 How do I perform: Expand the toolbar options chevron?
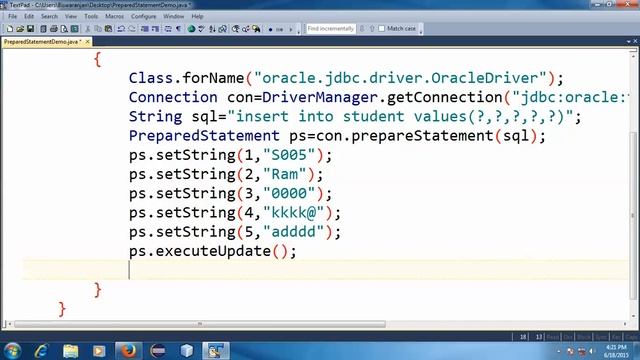point(298,29)
